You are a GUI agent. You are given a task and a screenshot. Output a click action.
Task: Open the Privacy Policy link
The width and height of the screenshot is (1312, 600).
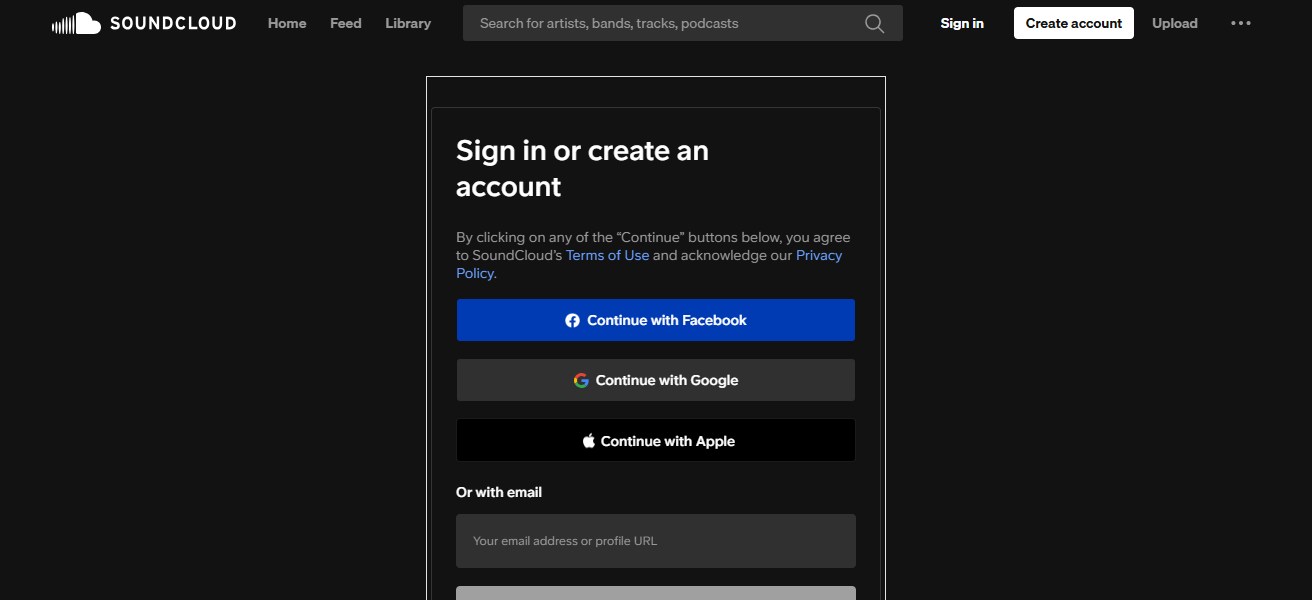tap(818, 256)
